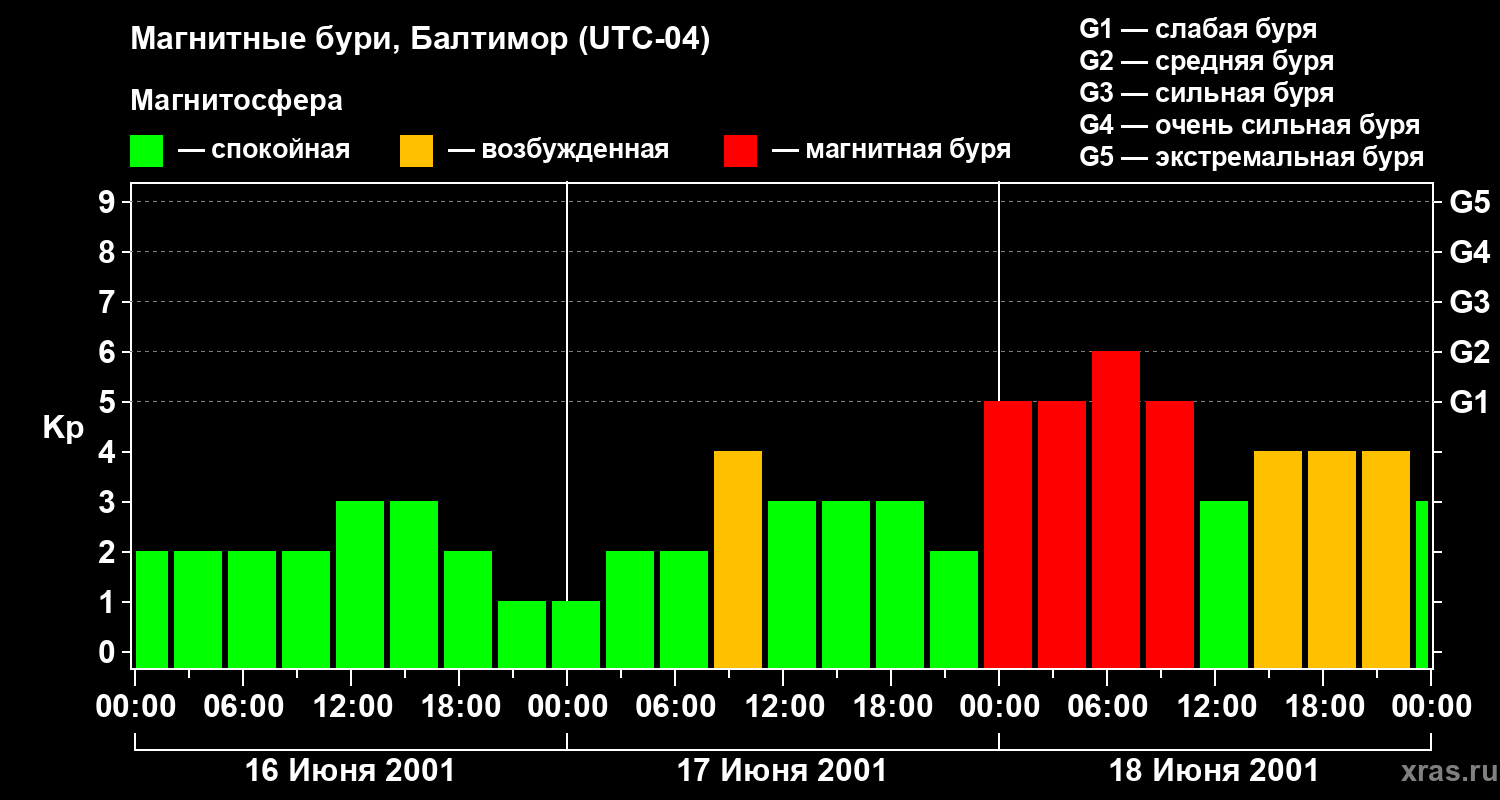Click the legend label «— спокойная»
Screen dimensions: 1500x800
[264, 151]
